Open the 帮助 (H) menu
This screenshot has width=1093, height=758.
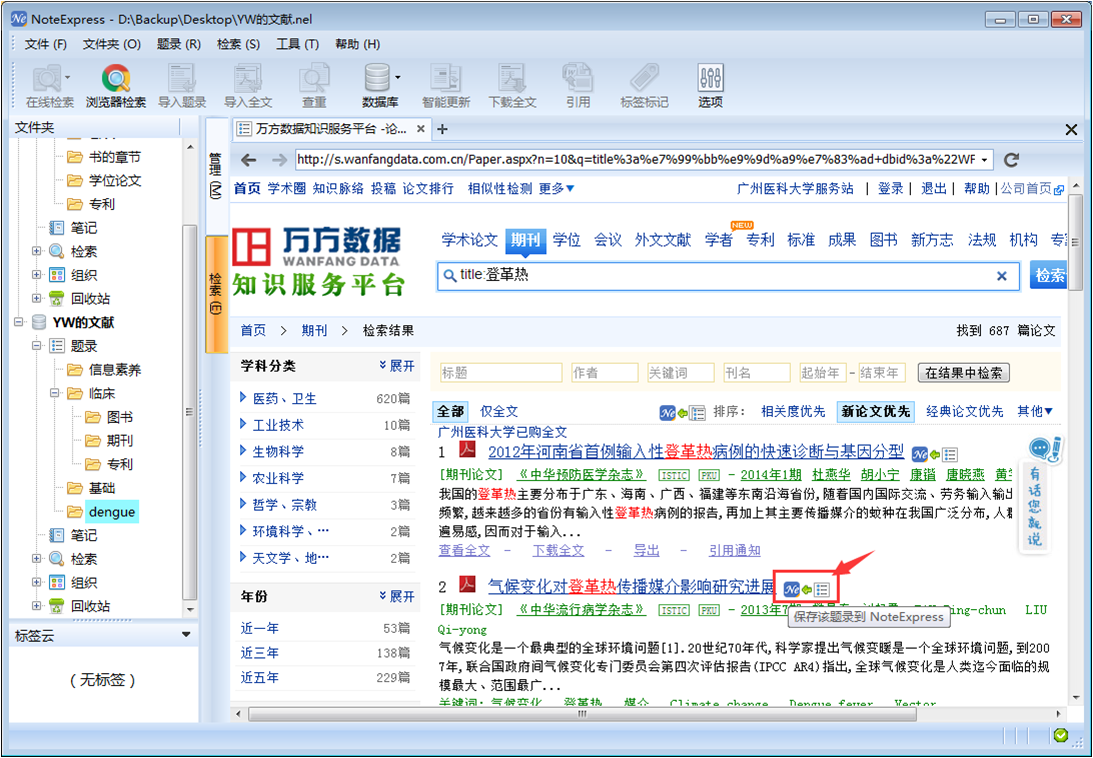pos(358,44)
